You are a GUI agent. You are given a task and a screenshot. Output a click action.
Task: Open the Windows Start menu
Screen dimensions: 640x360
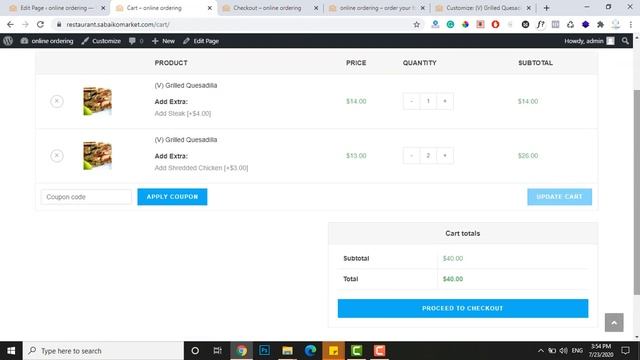(x=11, y=351)
